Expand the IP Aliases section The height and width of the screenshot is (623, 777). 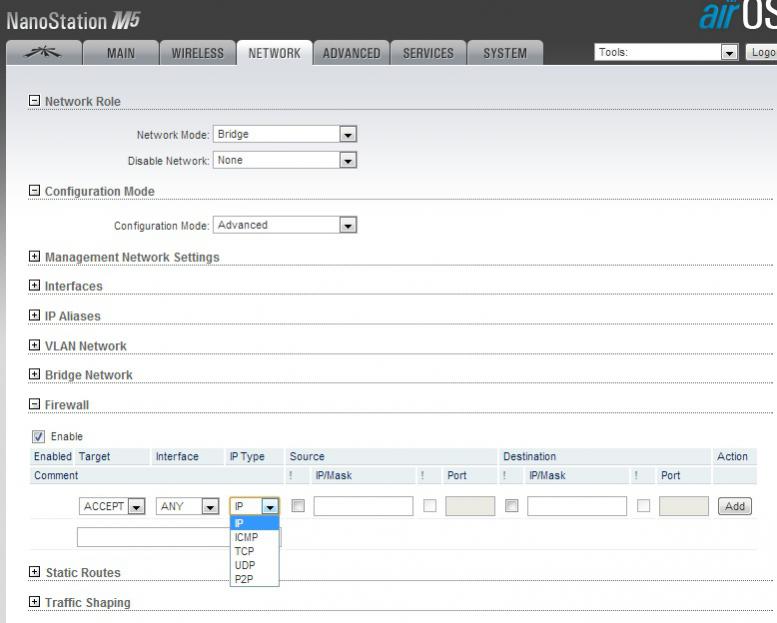[34, 315]
